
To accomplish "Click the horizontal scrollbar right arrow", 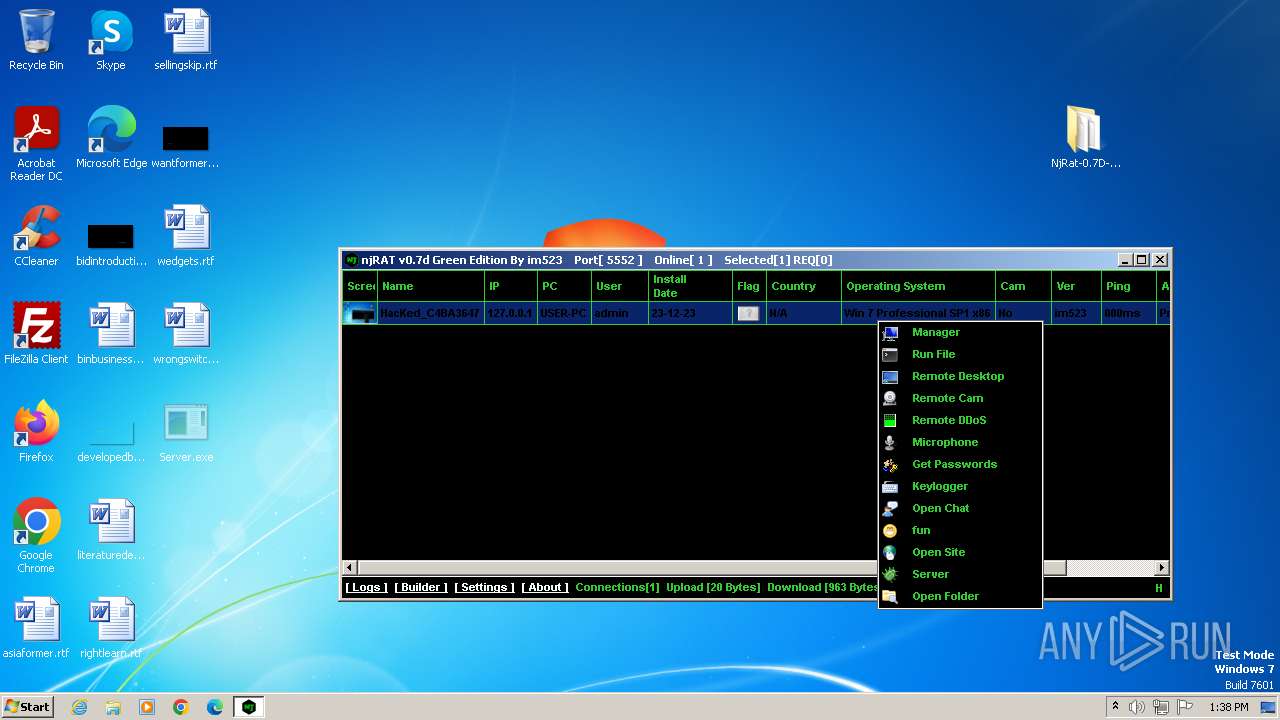I will [1161, 567].
